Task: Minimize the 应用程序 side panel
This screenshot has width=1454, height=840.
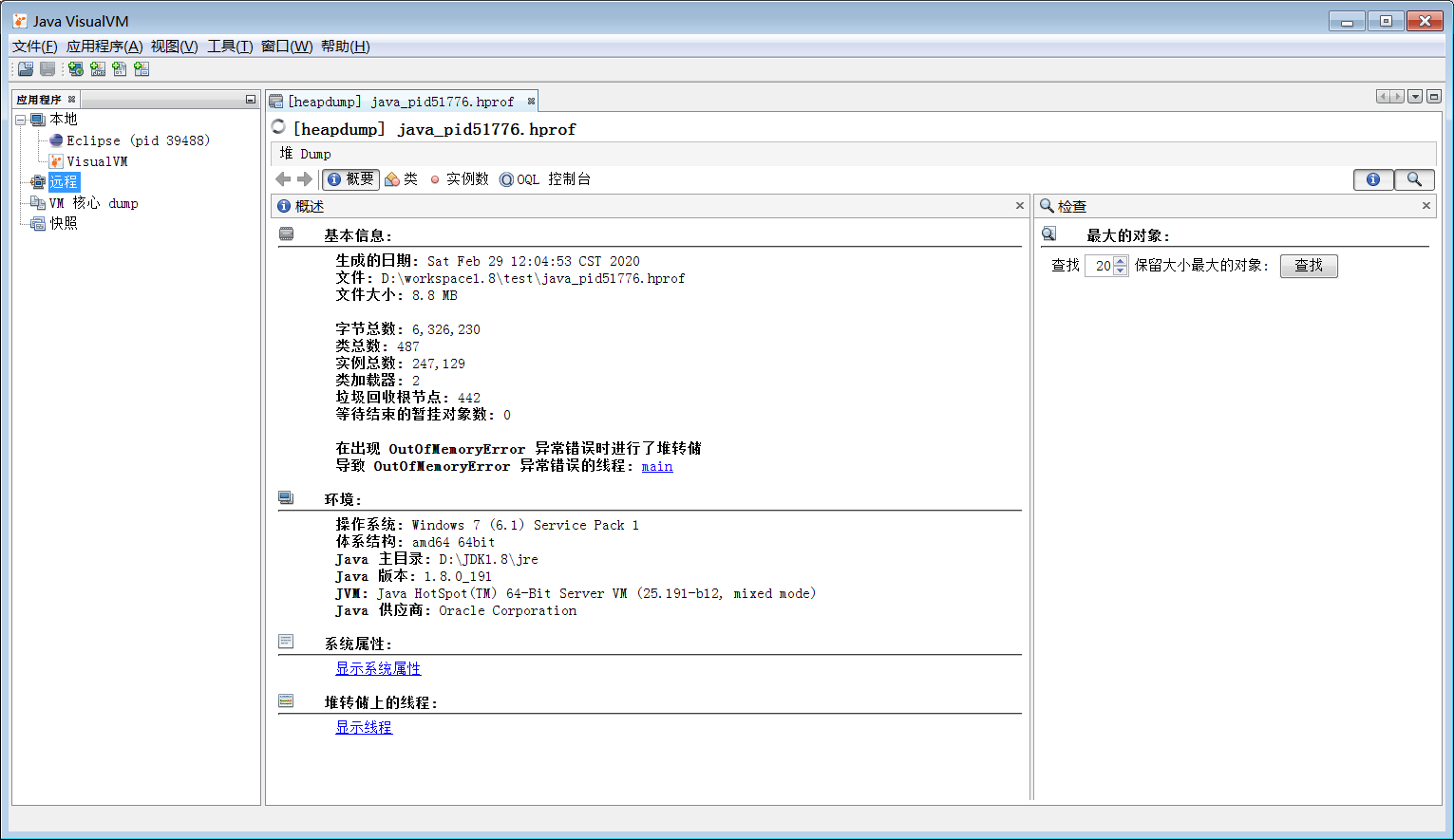Action: point(251,100)
